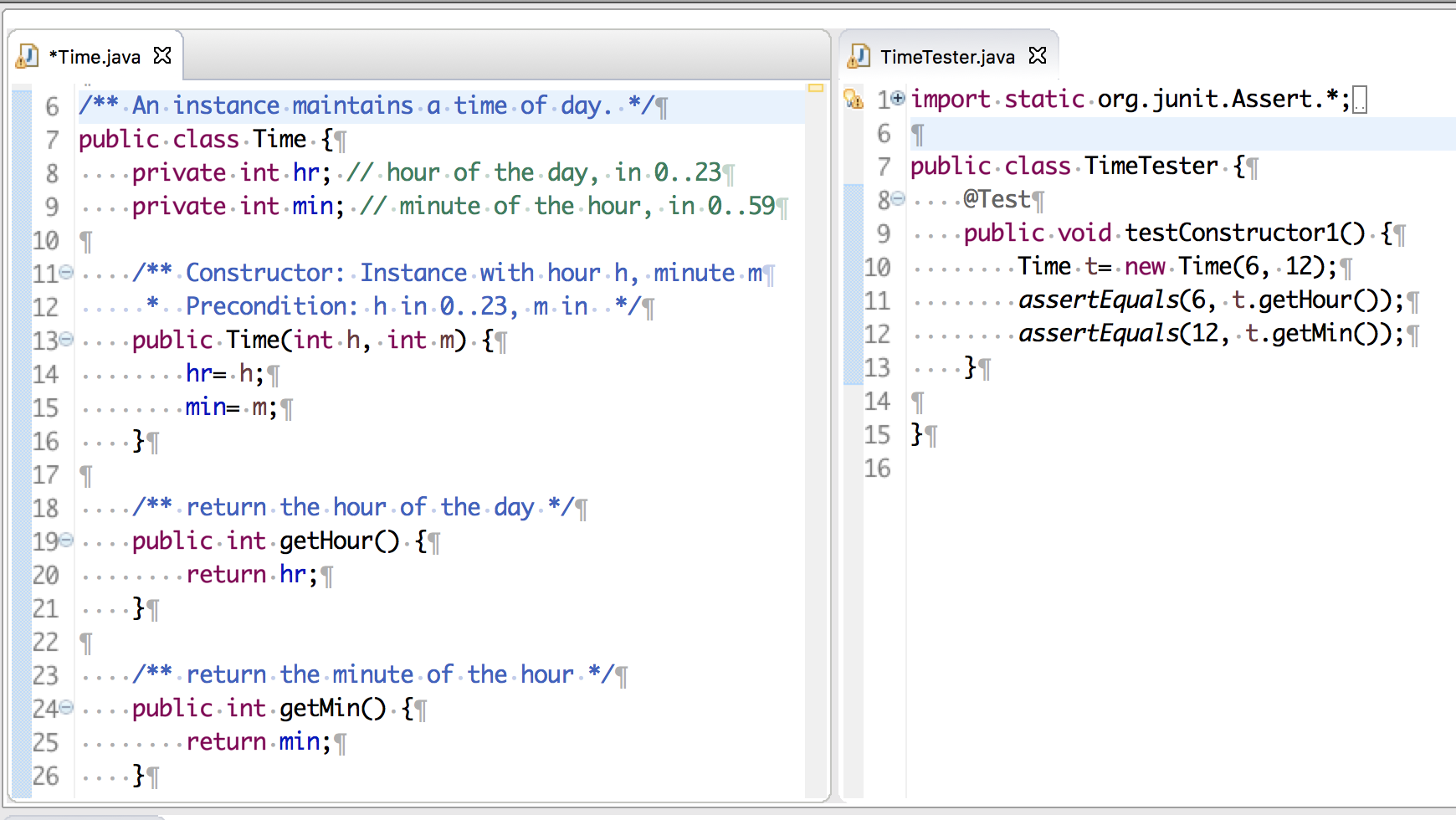Collapse the Time constructor fold at line 13
This screenshot has width=1456, height=820.
[x=65, y=339]
